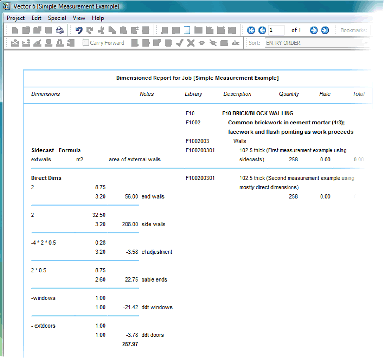Select library code F1002003

197,141
